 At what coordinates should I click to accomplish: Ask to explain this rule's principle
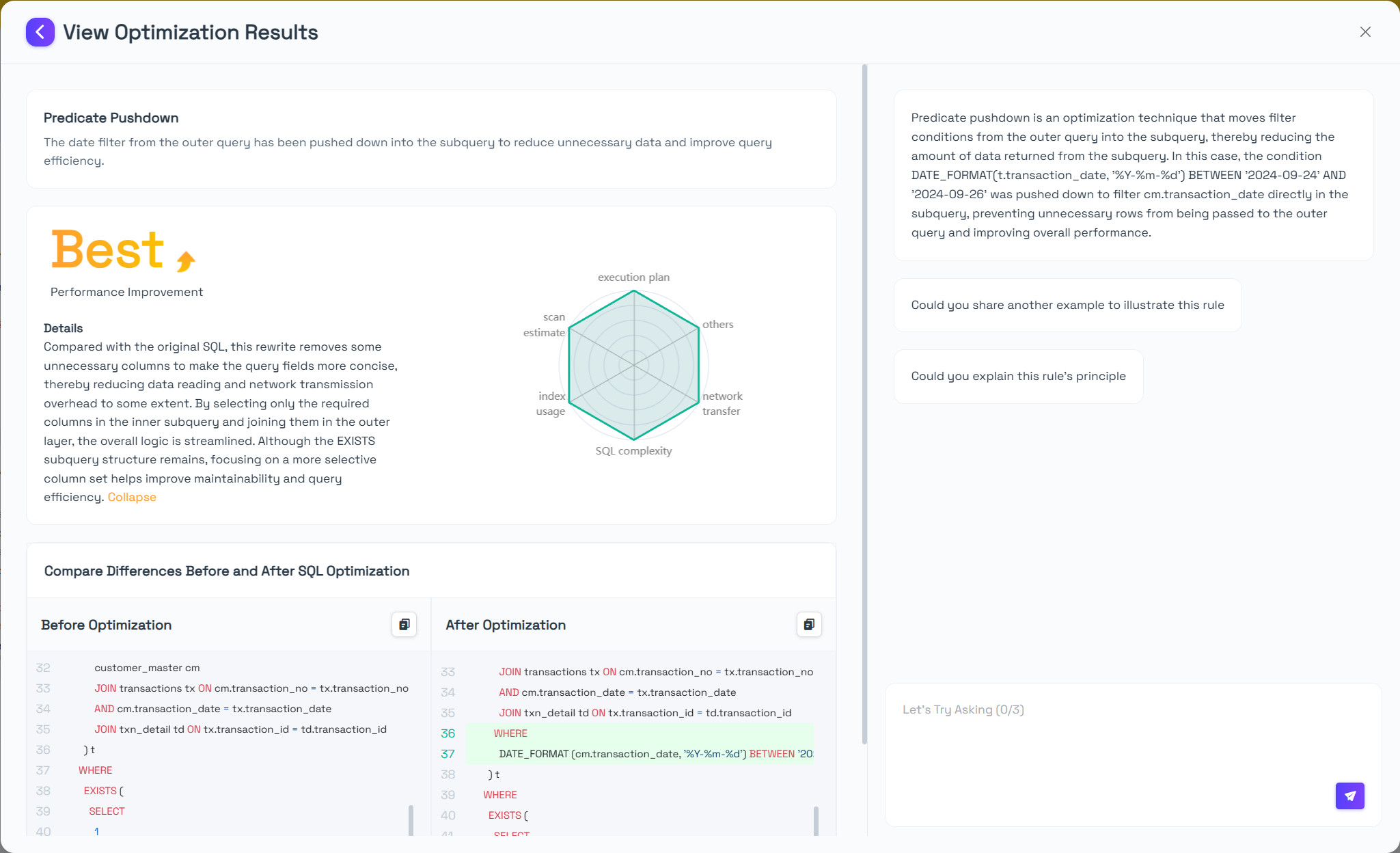(1018, 377)
